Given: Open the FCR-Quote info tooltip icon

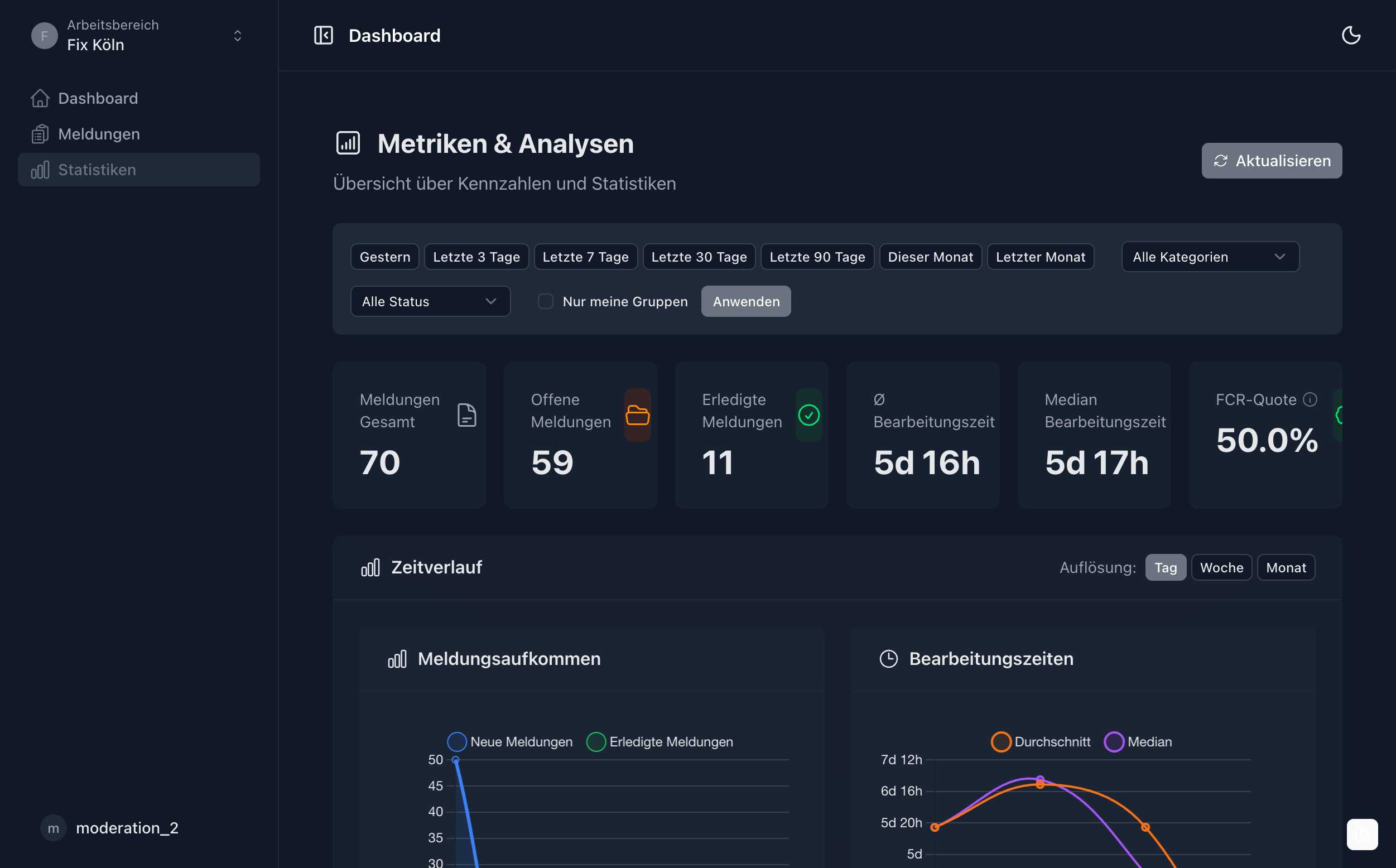Looking at the screenshot, I should click(1311, 399).
